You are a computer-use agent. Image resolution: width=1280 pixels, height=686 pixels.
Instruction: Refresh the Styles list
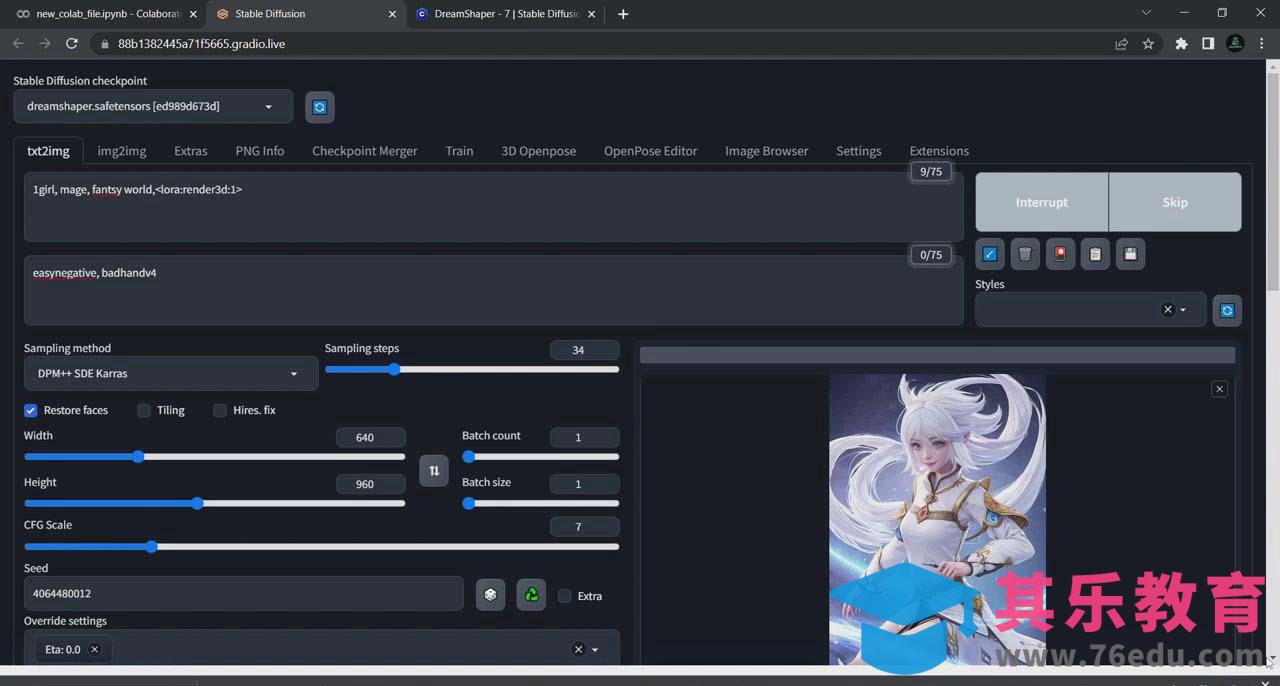point(1227,310)
